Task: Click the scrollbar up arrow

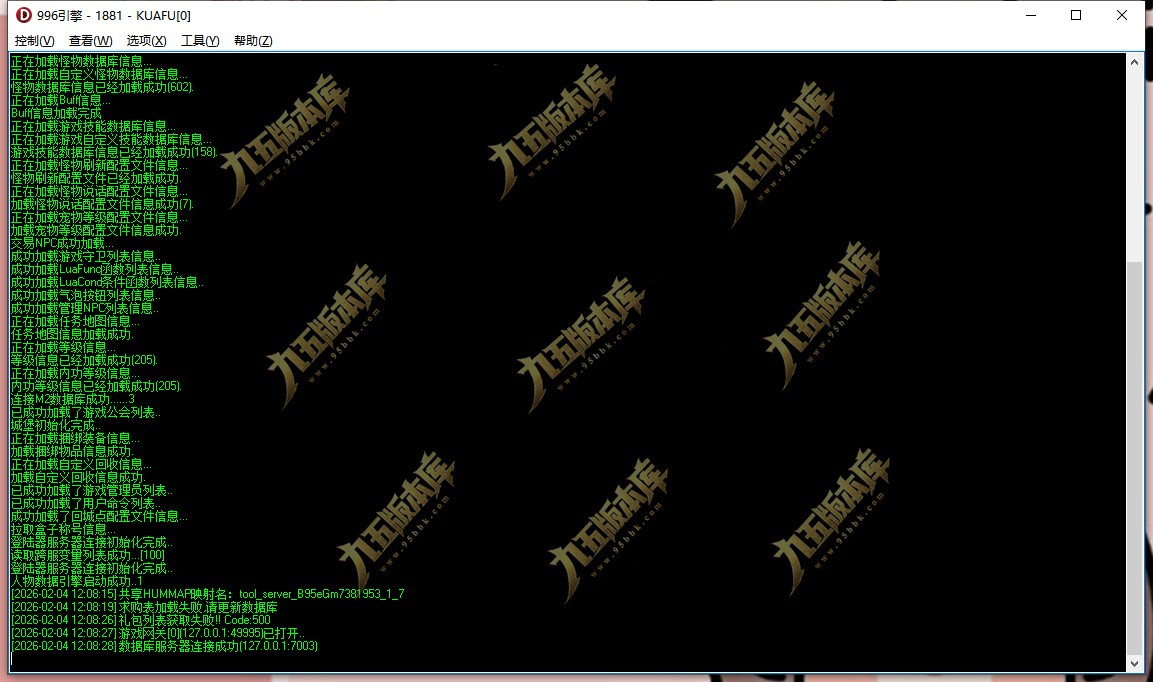Action: [1134, 63]
